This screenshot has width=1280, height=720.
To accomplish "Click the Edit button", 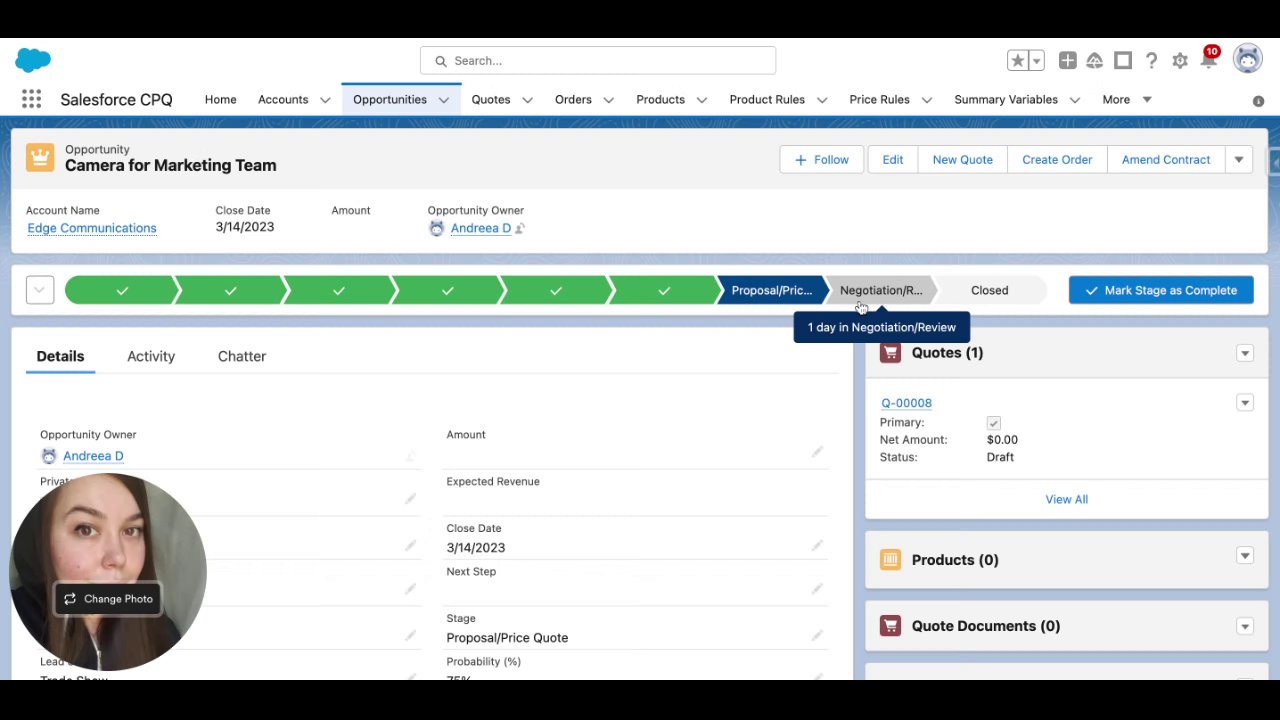I will pyautogui.click(x=893, y=160).
